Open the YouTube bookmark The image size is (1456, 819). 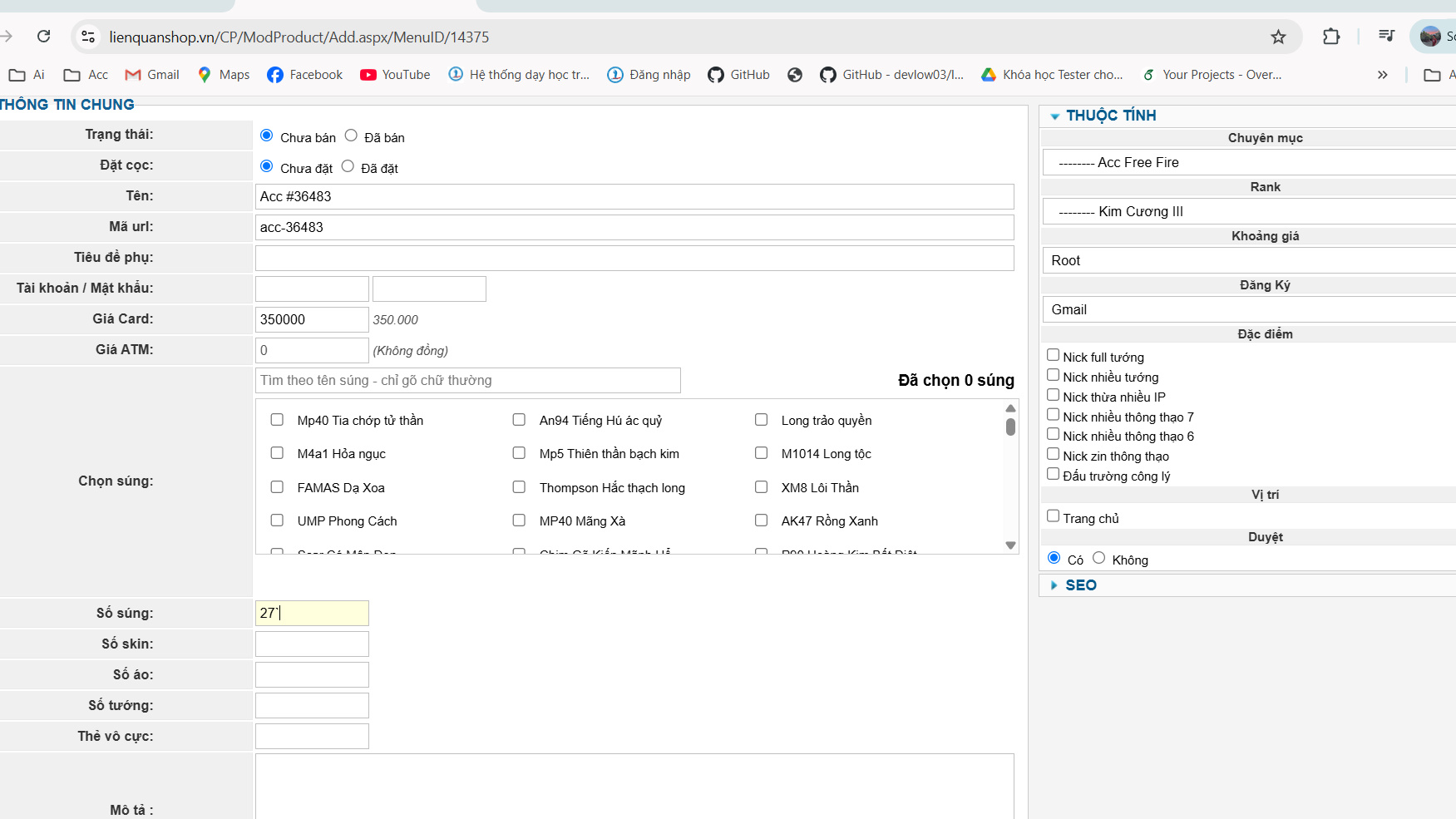[395, 75]
